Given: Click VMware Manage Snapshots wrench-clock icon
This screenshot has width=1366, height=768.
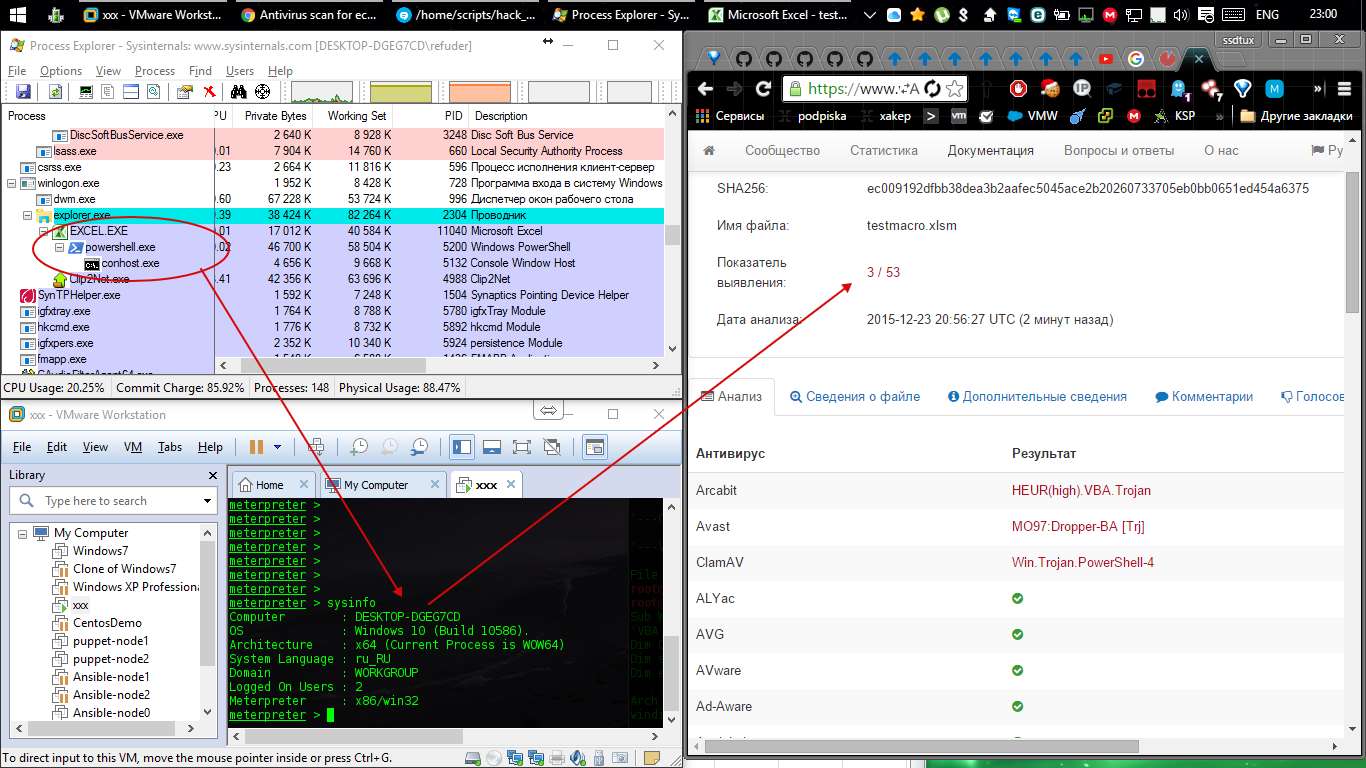Looking at the screenshot, I should coord(419,447).
